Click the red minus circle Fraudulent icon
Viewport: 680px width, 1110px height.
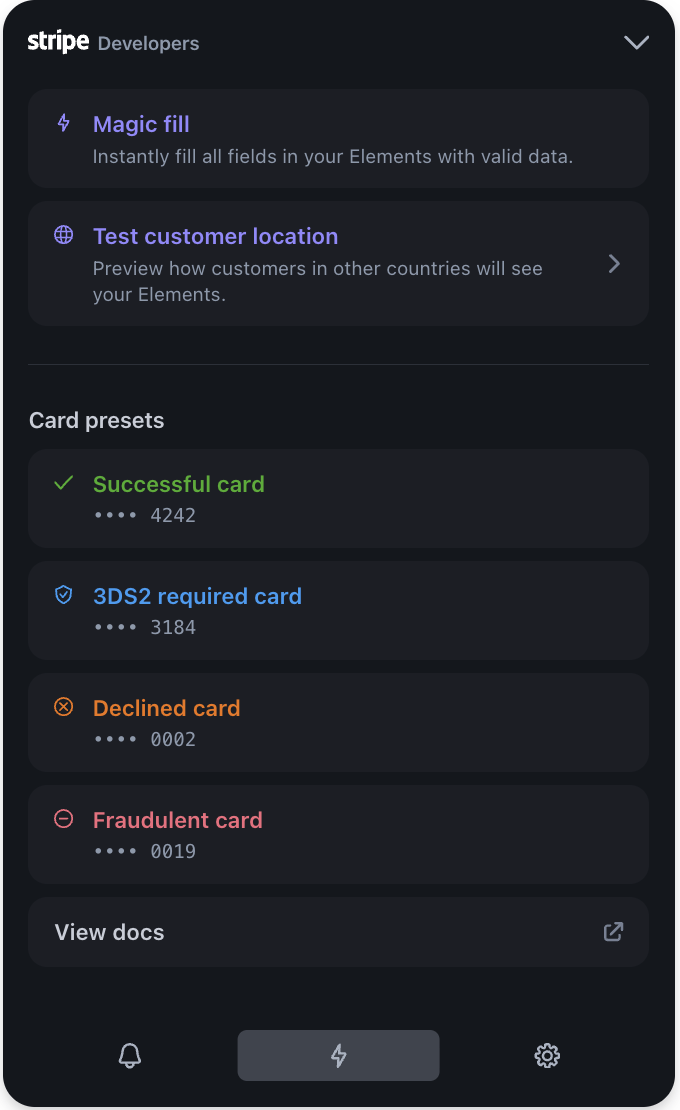point(64,819)
